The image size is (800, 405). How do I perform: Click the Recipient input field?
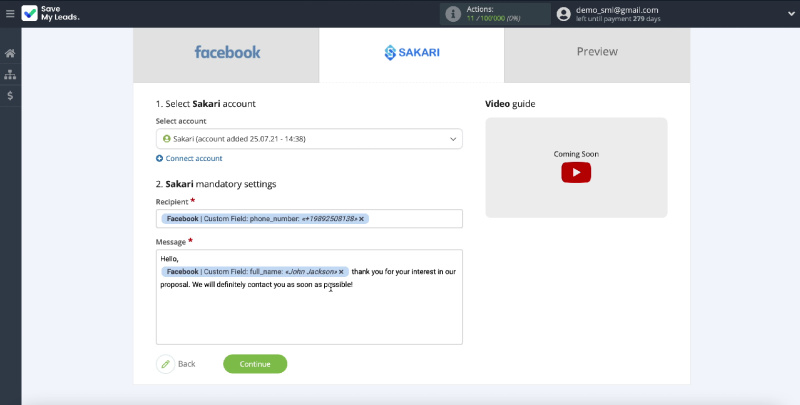[x=410, y=219]
